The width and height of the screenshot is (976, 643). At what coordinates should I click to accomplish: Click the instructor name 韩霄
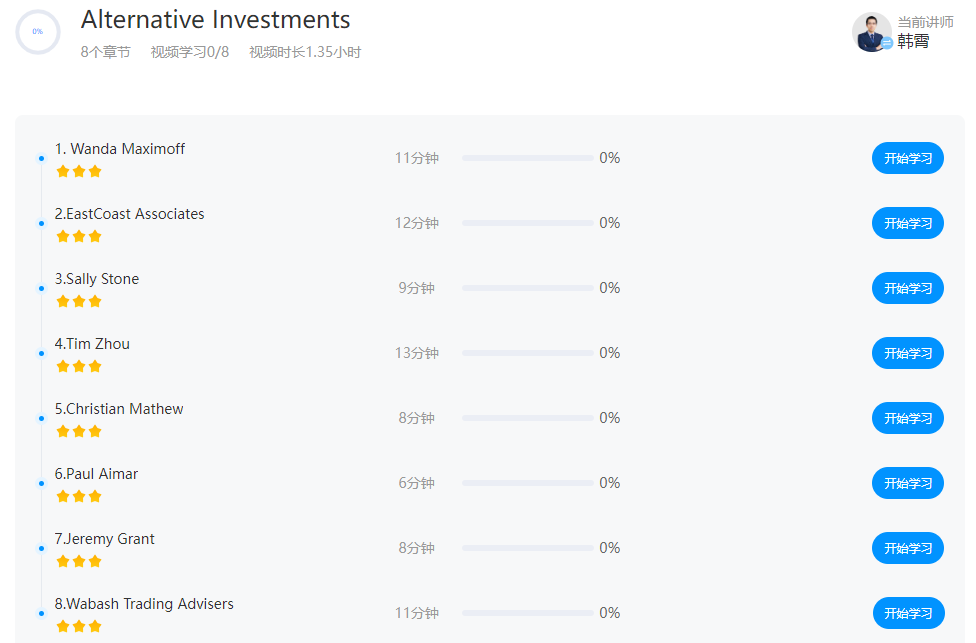[x=913, y=41]
